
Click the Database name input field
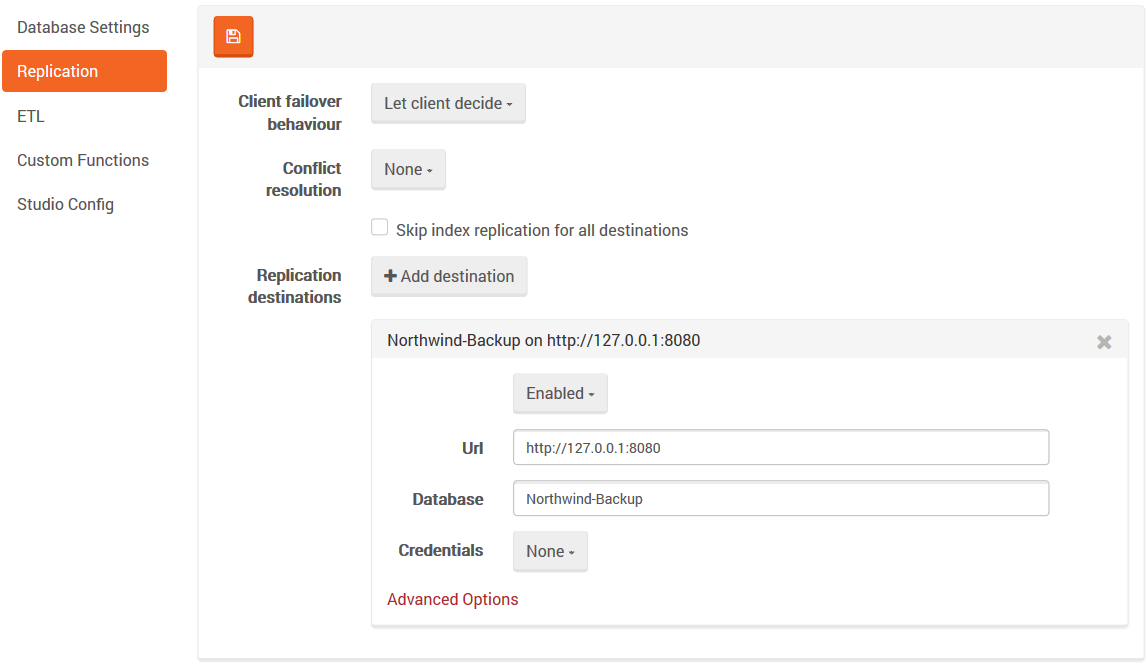[780, 499]
